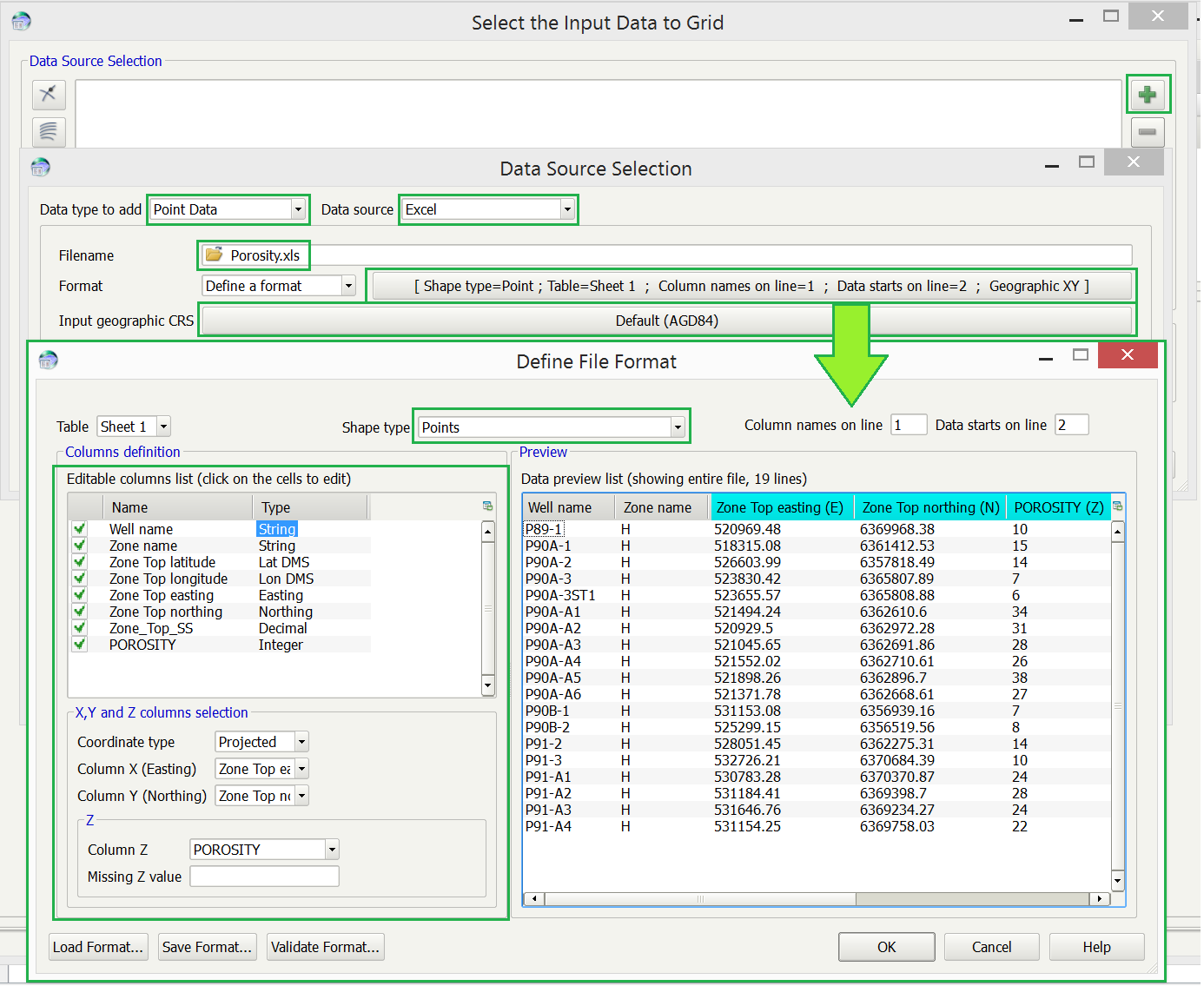Click app icon in Define File Format title bar
The image size is (1204, 986).
pyautogui.click(x=49, y=360)
